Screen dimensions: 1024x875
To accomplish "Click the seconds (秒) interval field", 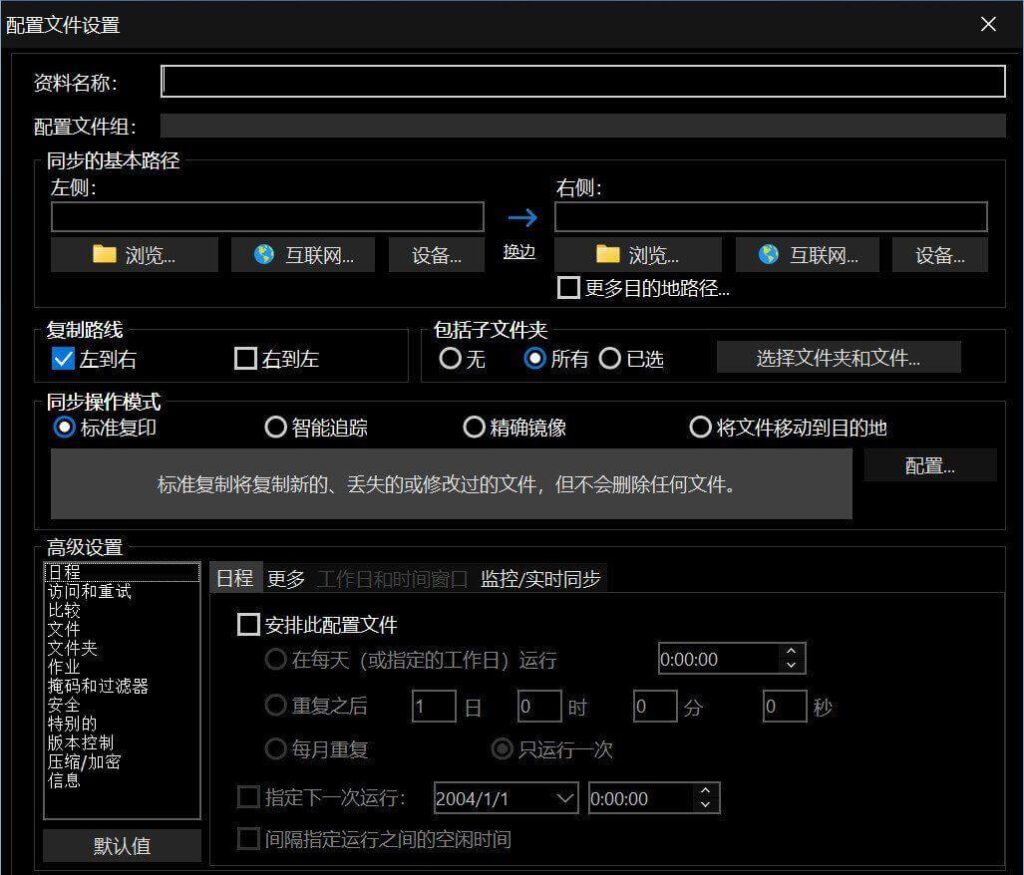I will pyautogui.click(x=785, y=706).
